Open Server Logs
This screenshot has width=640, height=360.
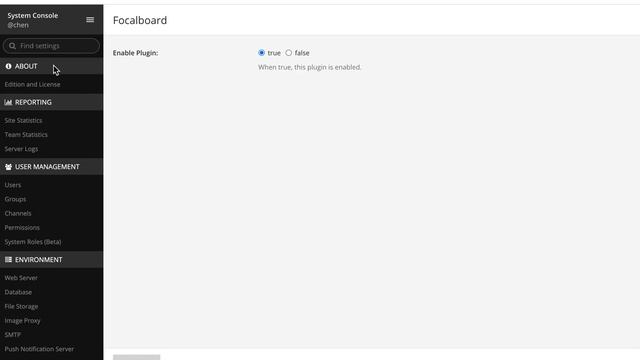click(21, 149)
